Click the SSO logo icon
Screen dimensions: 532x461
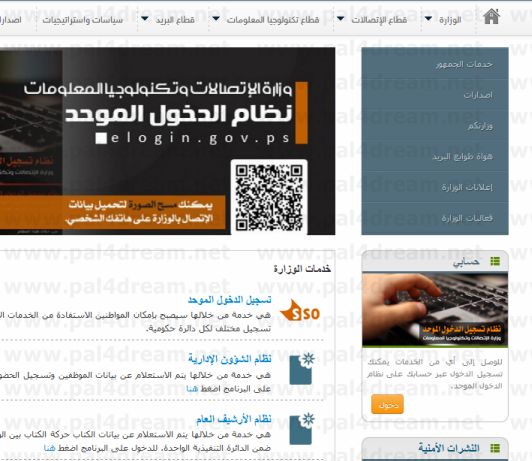(300, 311)
